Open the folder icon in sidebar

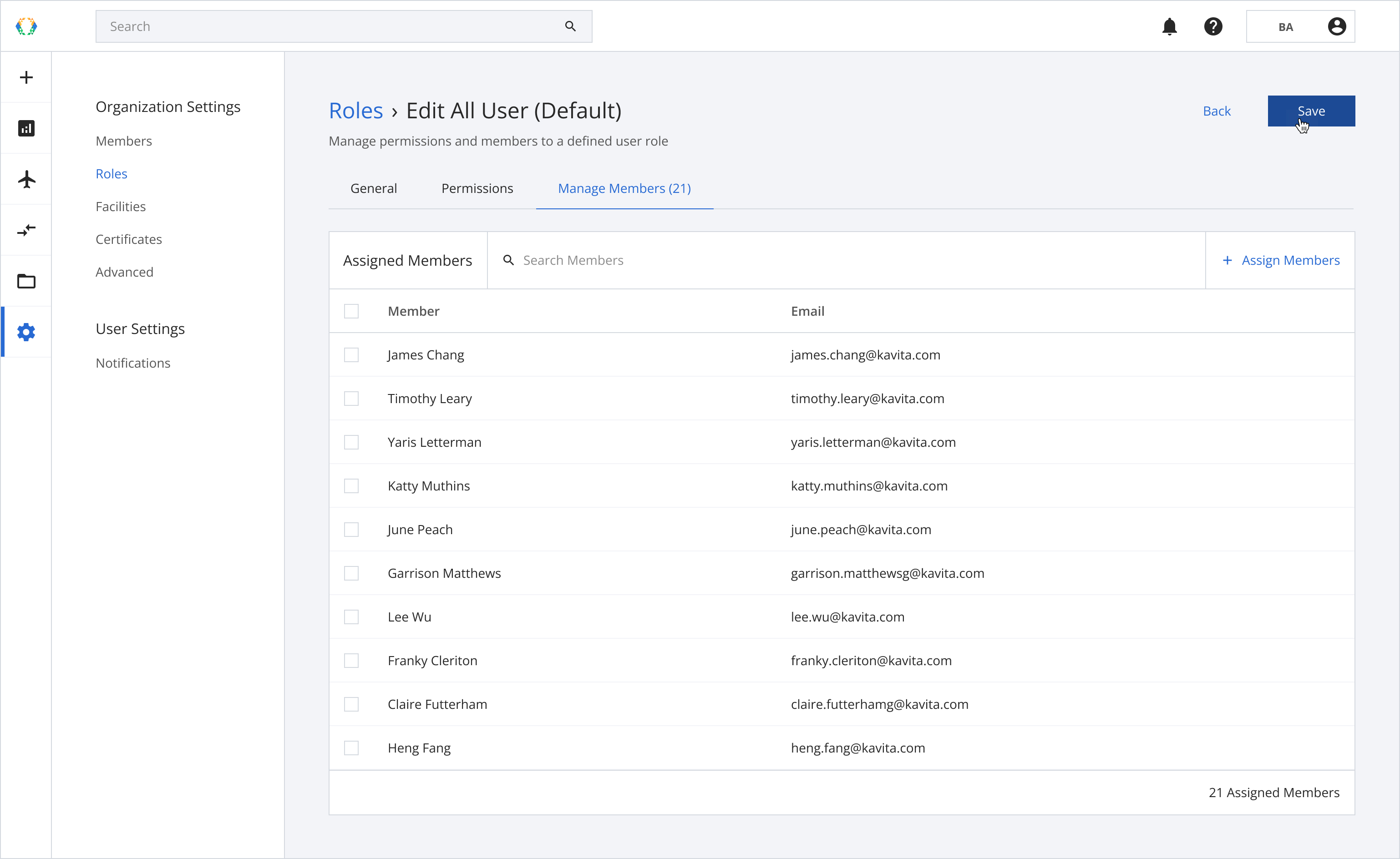click(26, 281)
